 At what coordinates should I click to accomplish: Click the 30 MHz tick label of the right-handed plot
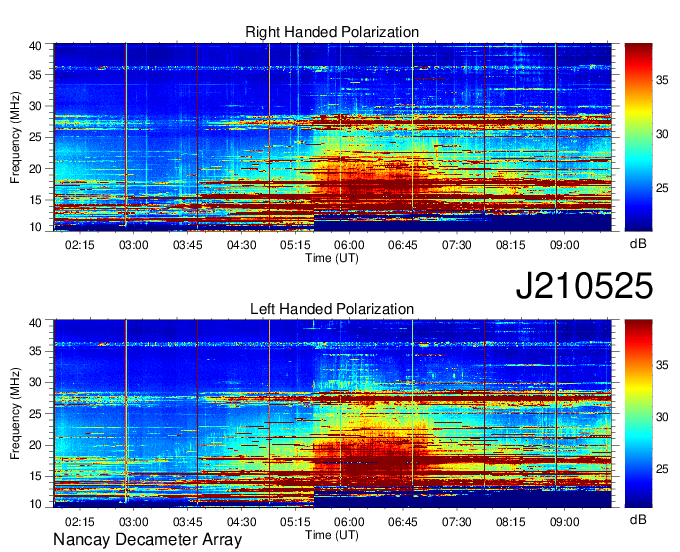pos(35,106)
